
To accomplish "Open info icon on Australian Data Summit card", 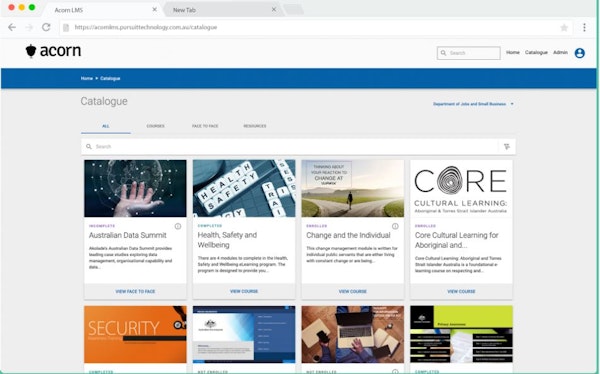I will [178, 226].
